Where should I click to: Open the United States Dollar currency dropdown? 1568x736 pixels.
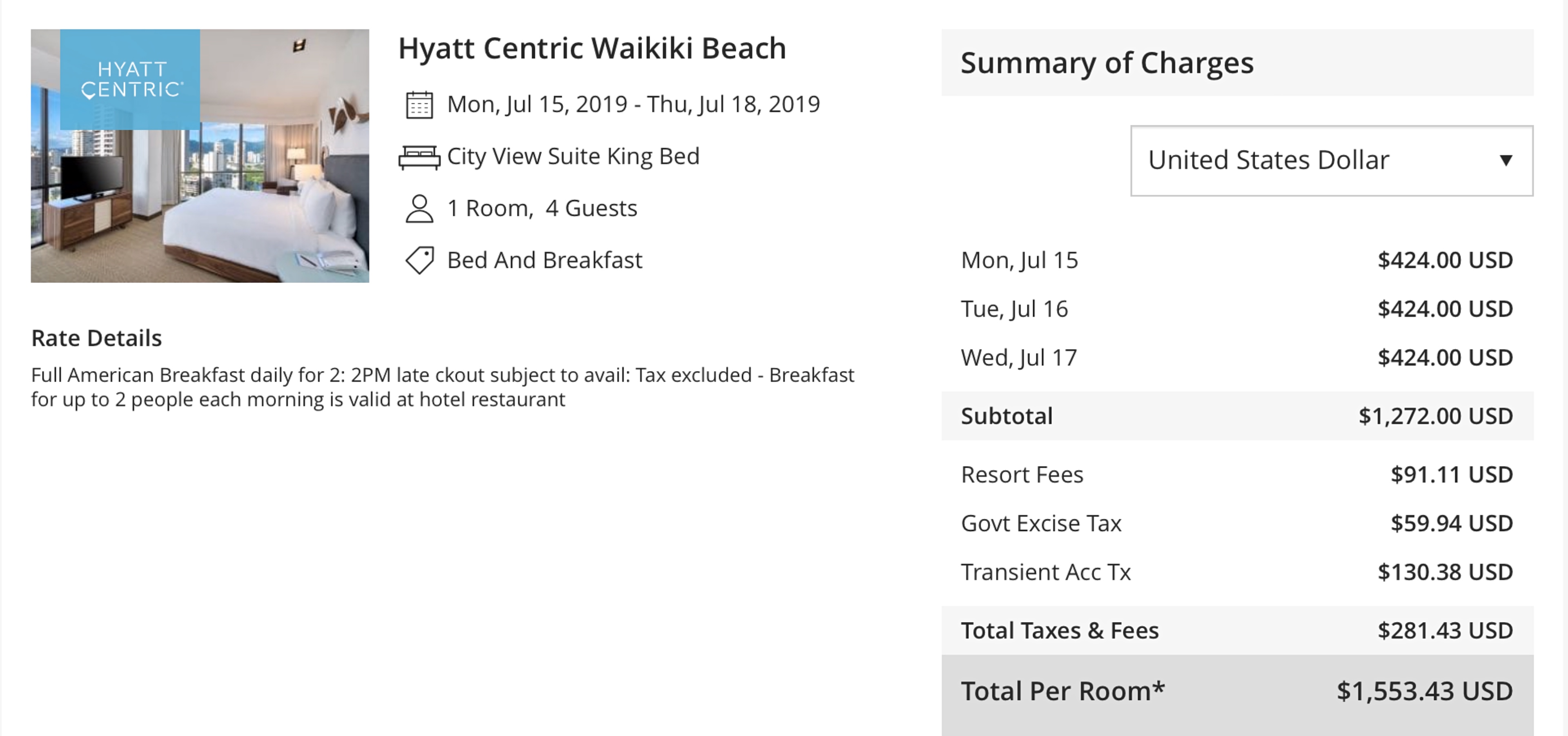[1331, 160]
